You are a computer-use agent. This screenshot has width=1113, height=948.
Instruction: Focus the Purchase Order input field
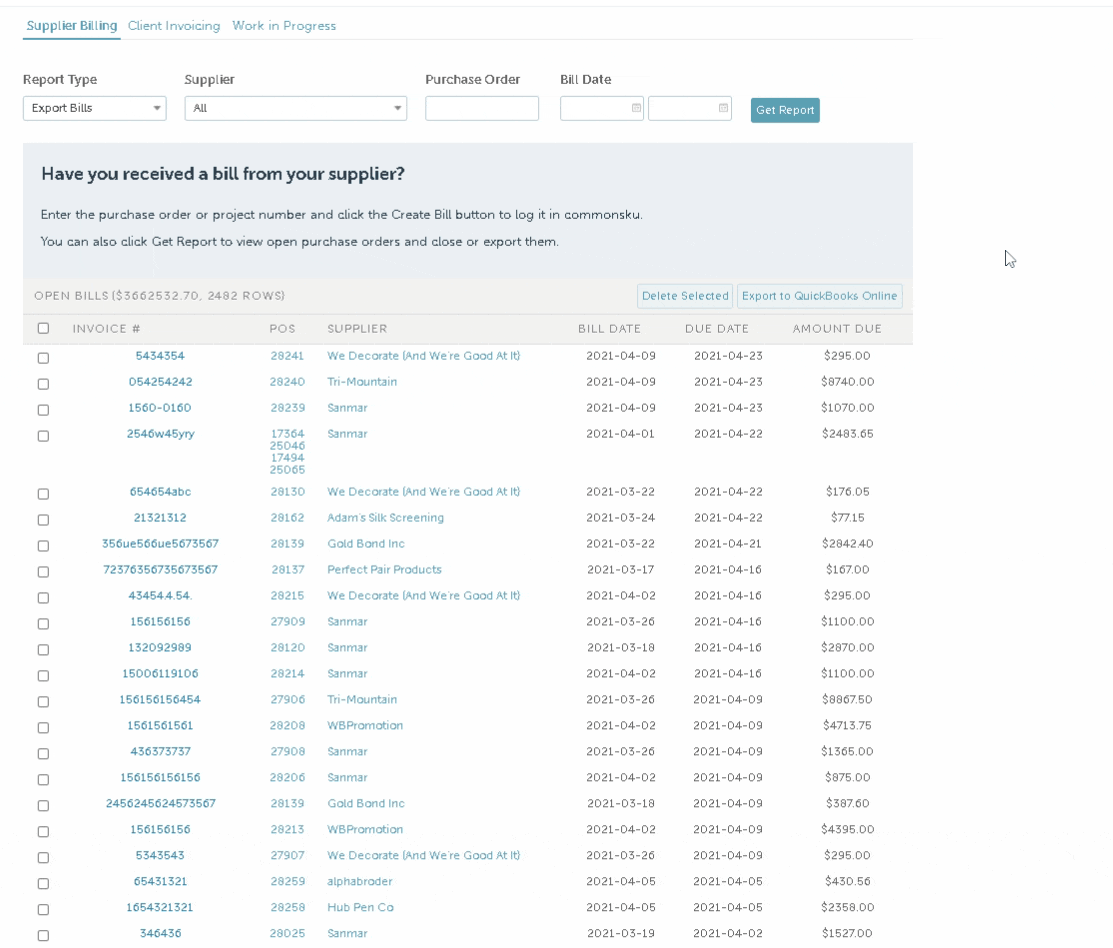coord(482,108)
